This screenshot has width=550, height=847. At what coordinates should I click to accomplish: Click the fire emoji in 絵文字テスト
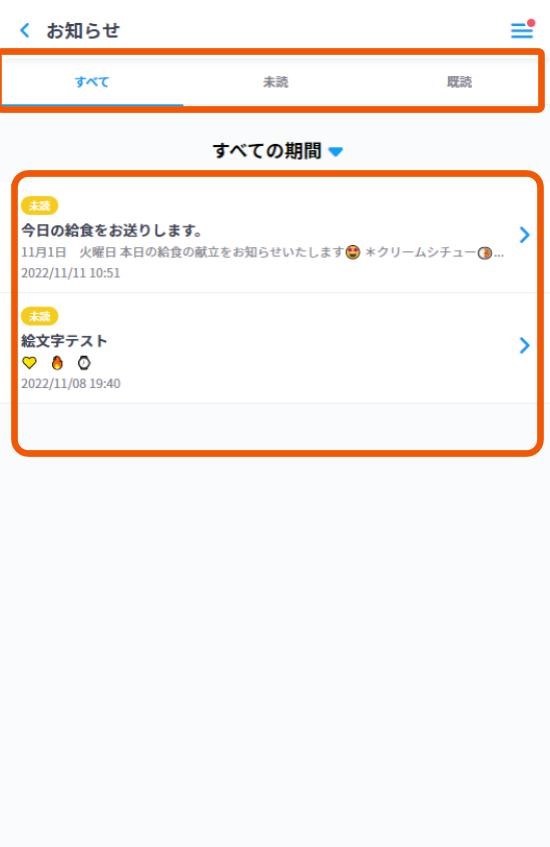[x=57, y=363]
